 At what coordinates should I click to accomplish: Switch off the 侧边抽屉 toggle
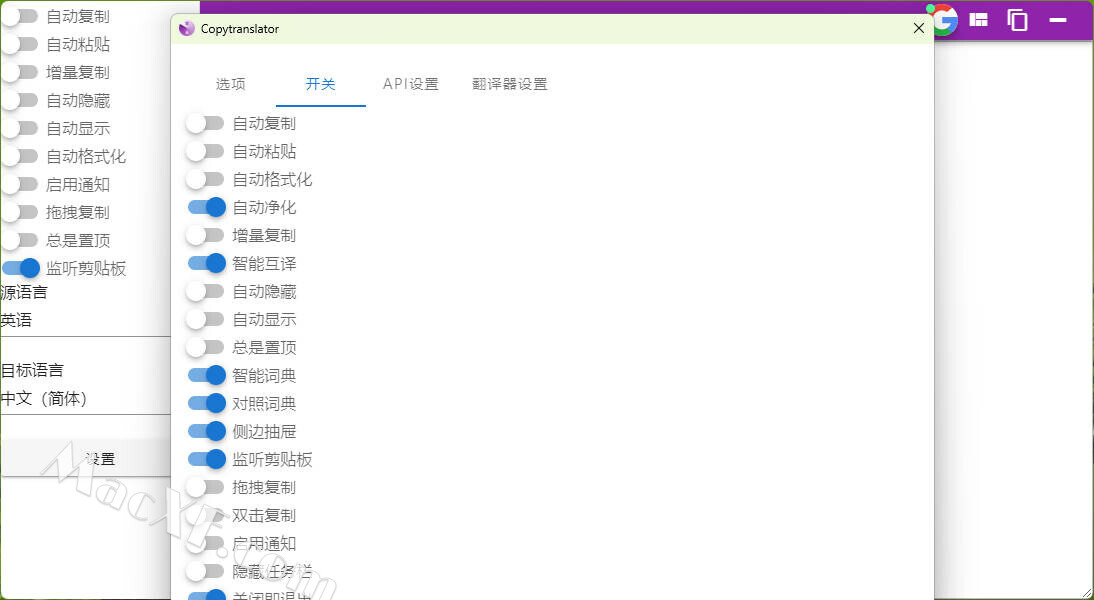[206, 432]
